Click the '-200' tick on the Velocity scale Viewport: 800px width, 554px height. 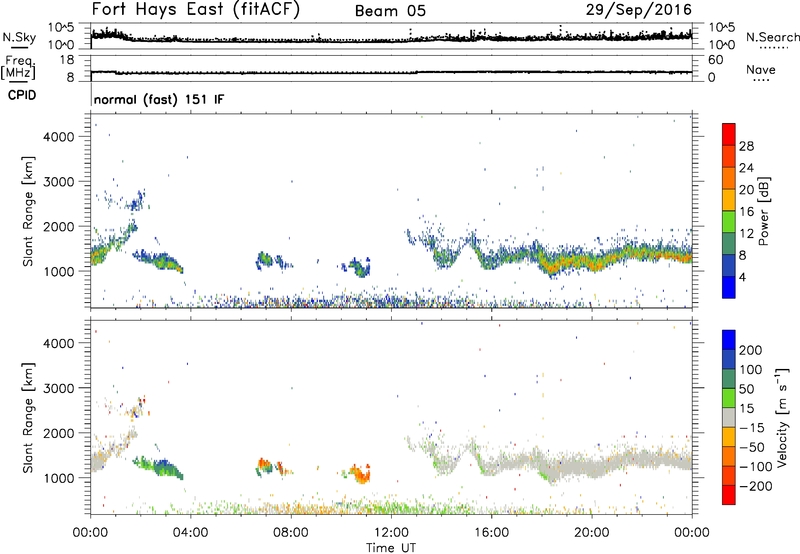756,486
